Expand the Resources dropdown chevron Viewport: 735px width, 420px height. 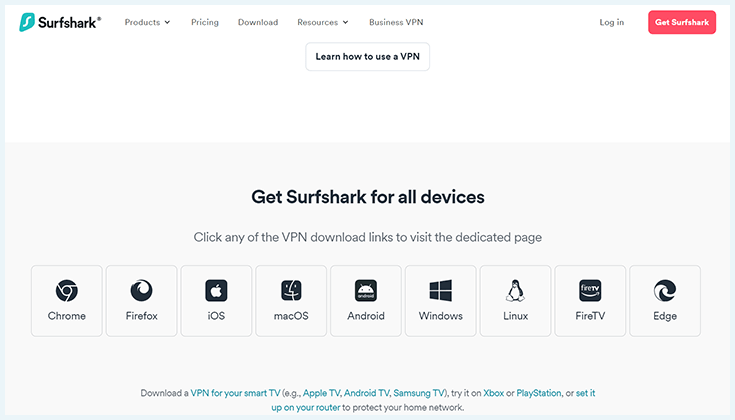tap(345, 22)
